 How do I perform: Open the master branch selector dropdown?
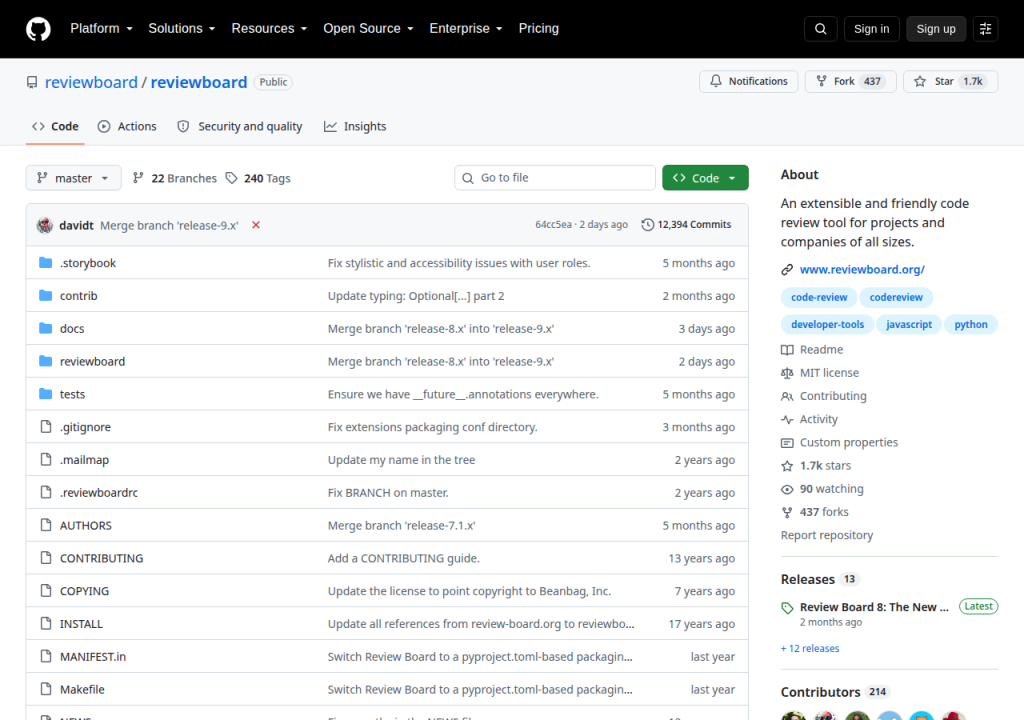(x=73, y=178)
